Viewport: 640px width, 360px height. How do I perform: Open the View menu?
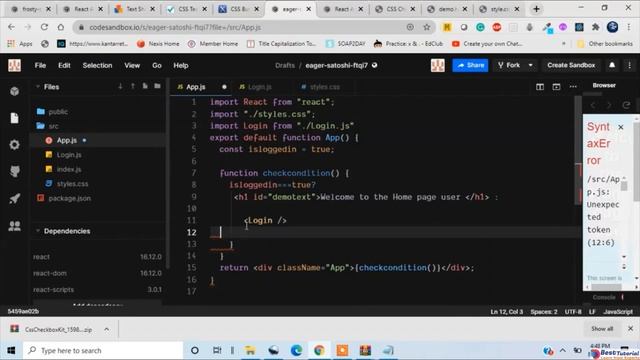132,65
